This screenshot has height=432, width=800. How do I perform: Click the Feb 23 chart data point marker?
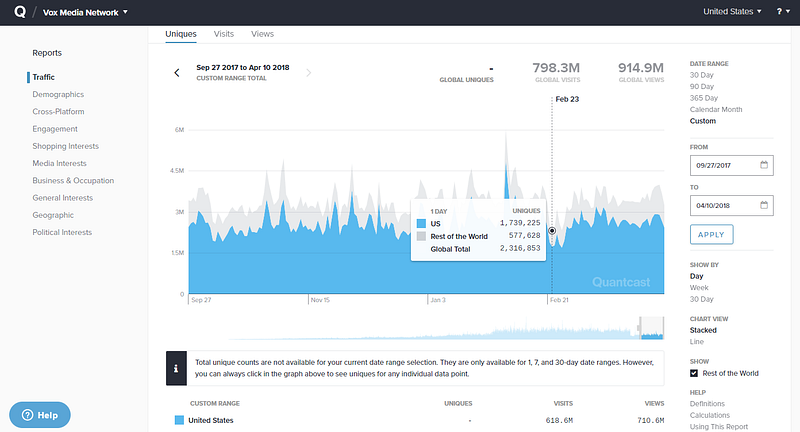pyautogui.click(x=552, y=231)
